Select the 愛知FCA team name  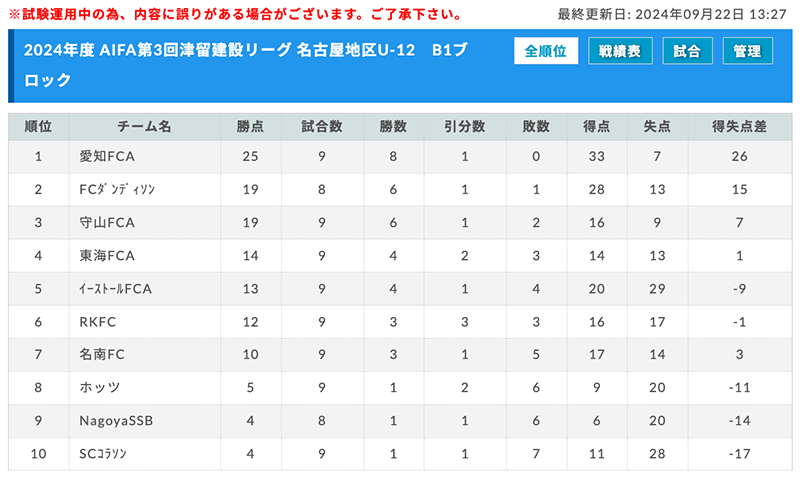(107, 157)
